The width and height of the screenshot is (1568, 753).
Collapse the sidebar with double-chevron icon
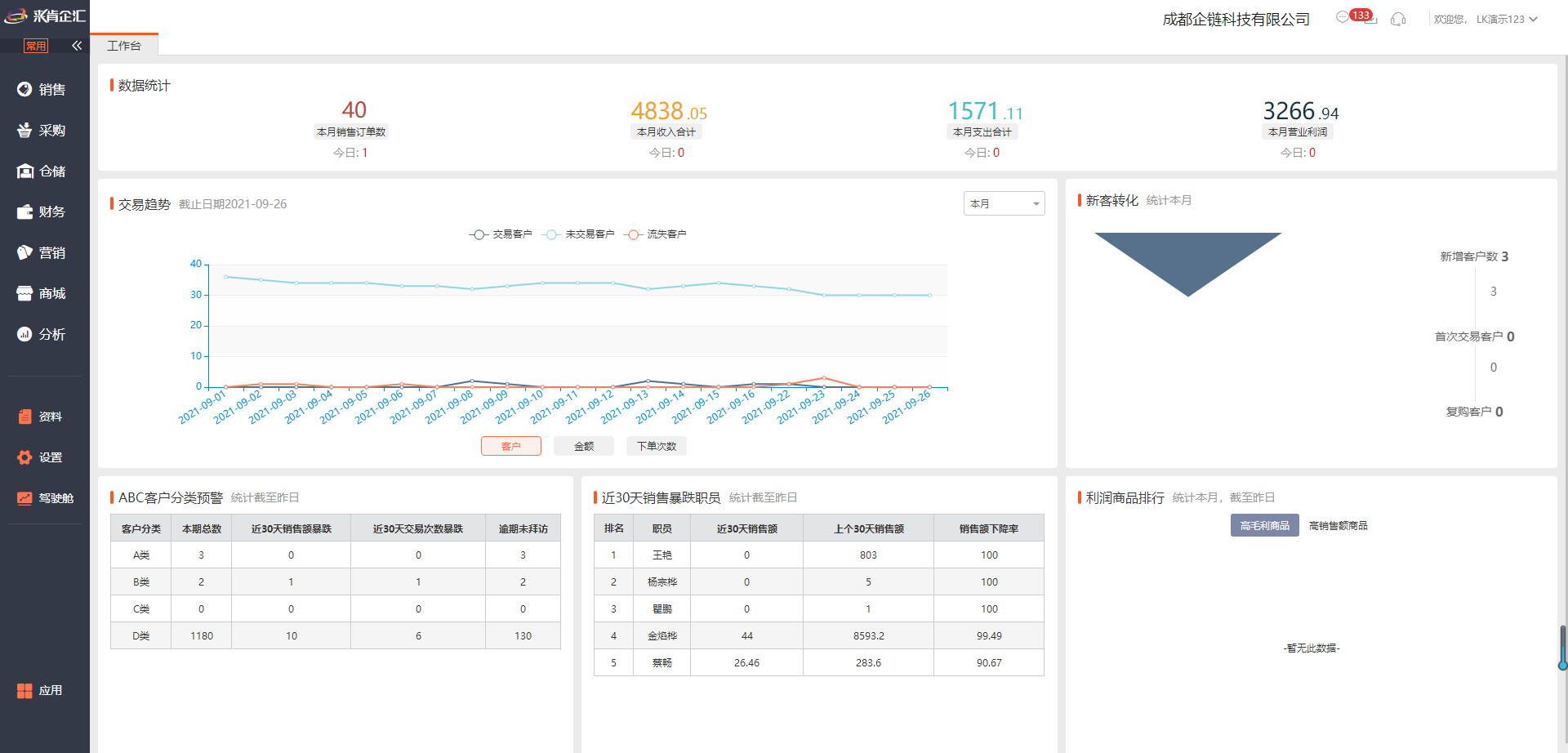pos(77,46)
